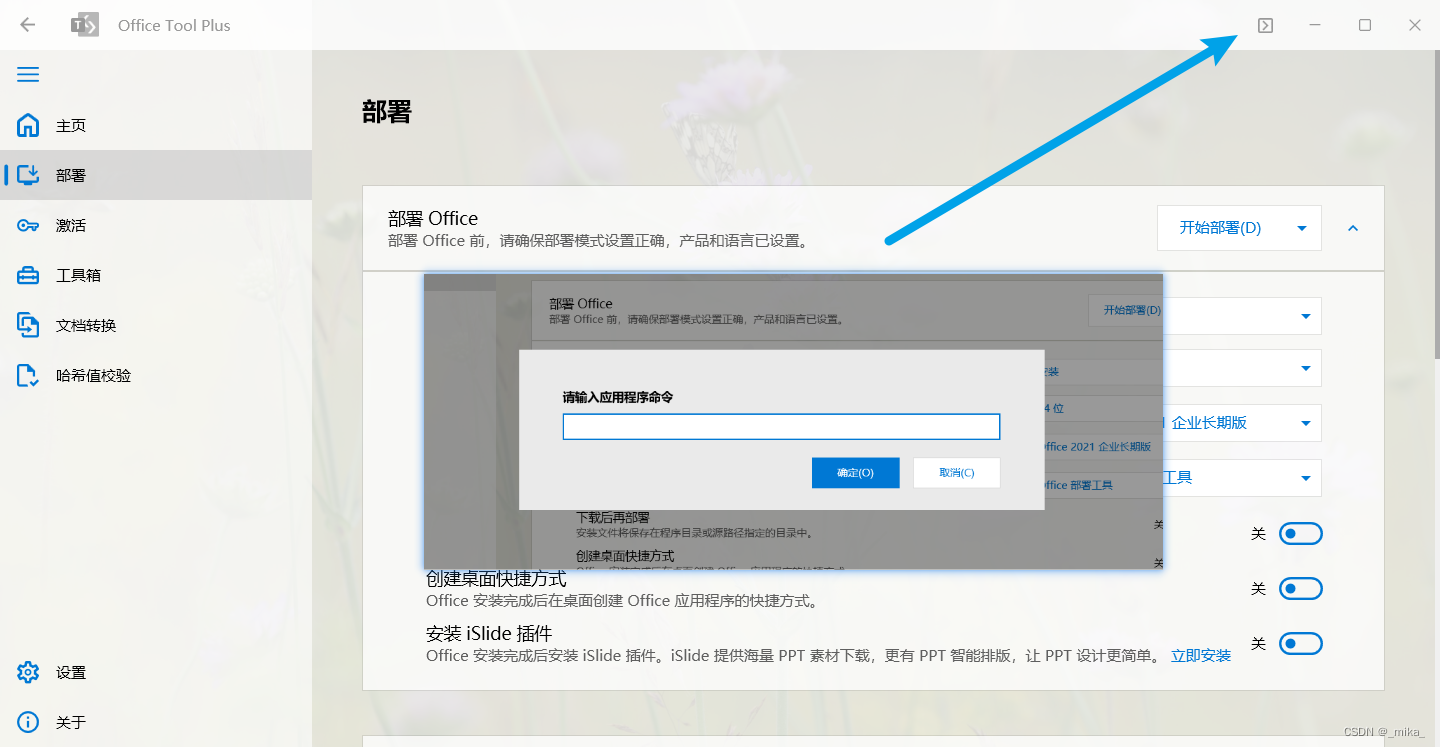1440x747 pixels.
Task: Open the 企业长期版 dropdown
Action: pos(1242,423)
